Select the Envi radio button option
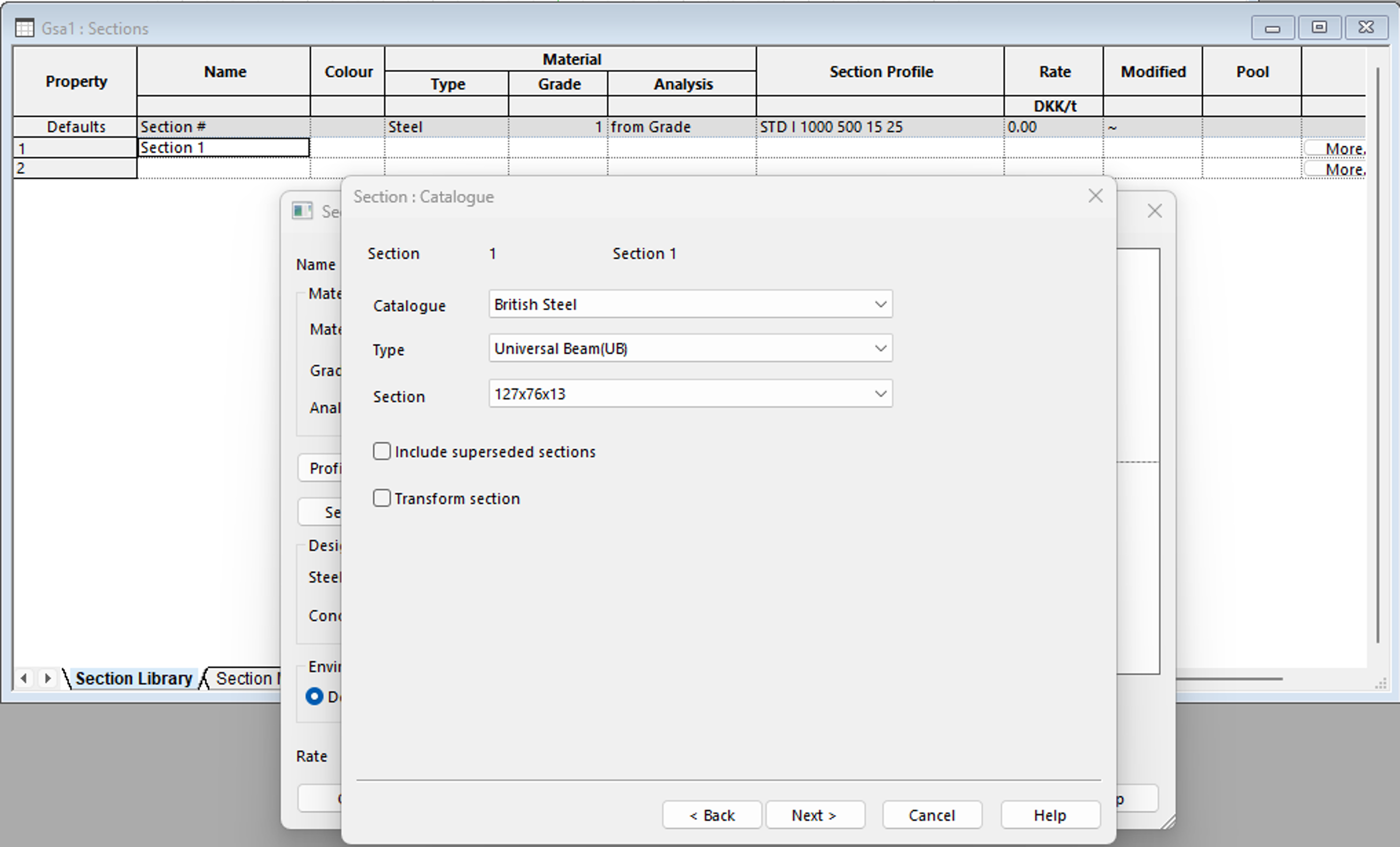Screen dimensions: 1400x847 [x=314, y=697]
